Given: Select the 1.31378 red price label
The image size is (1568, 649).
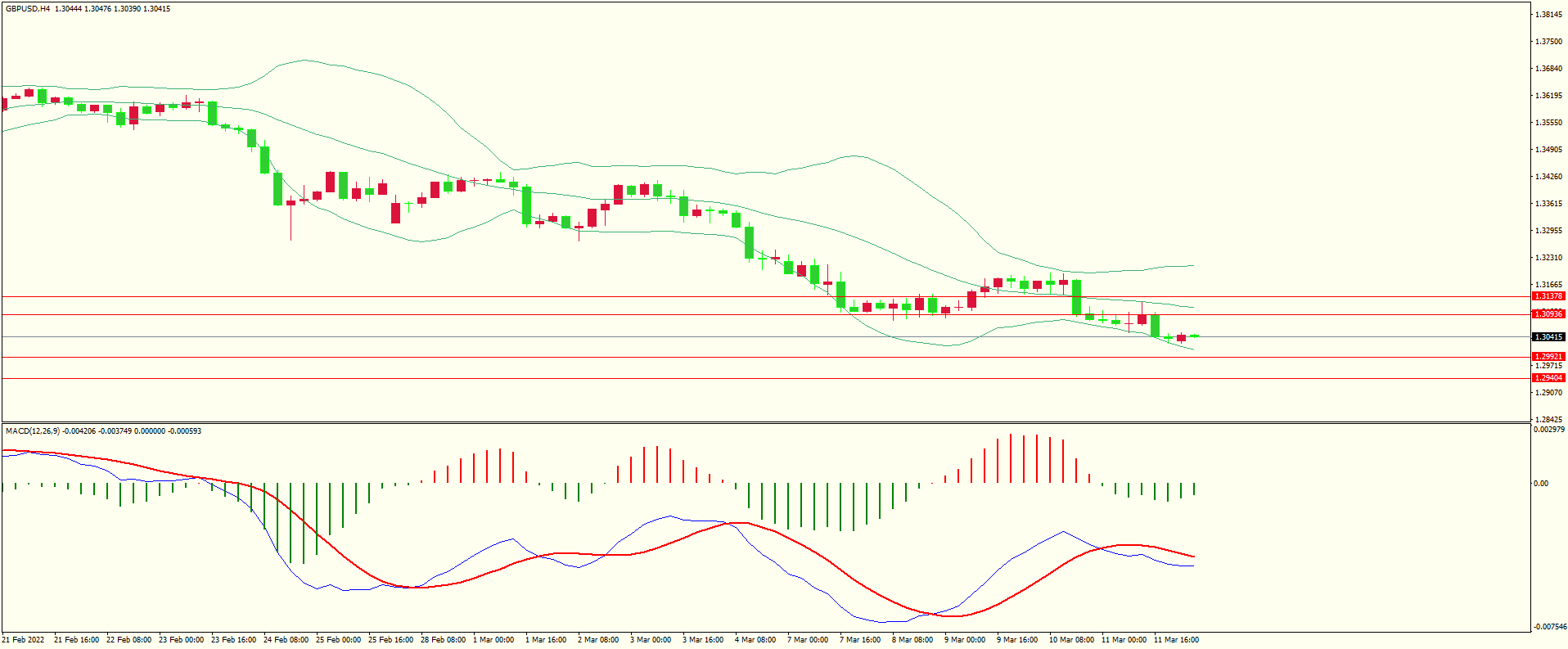Looking at the screenshot, I should [1548, 296].
